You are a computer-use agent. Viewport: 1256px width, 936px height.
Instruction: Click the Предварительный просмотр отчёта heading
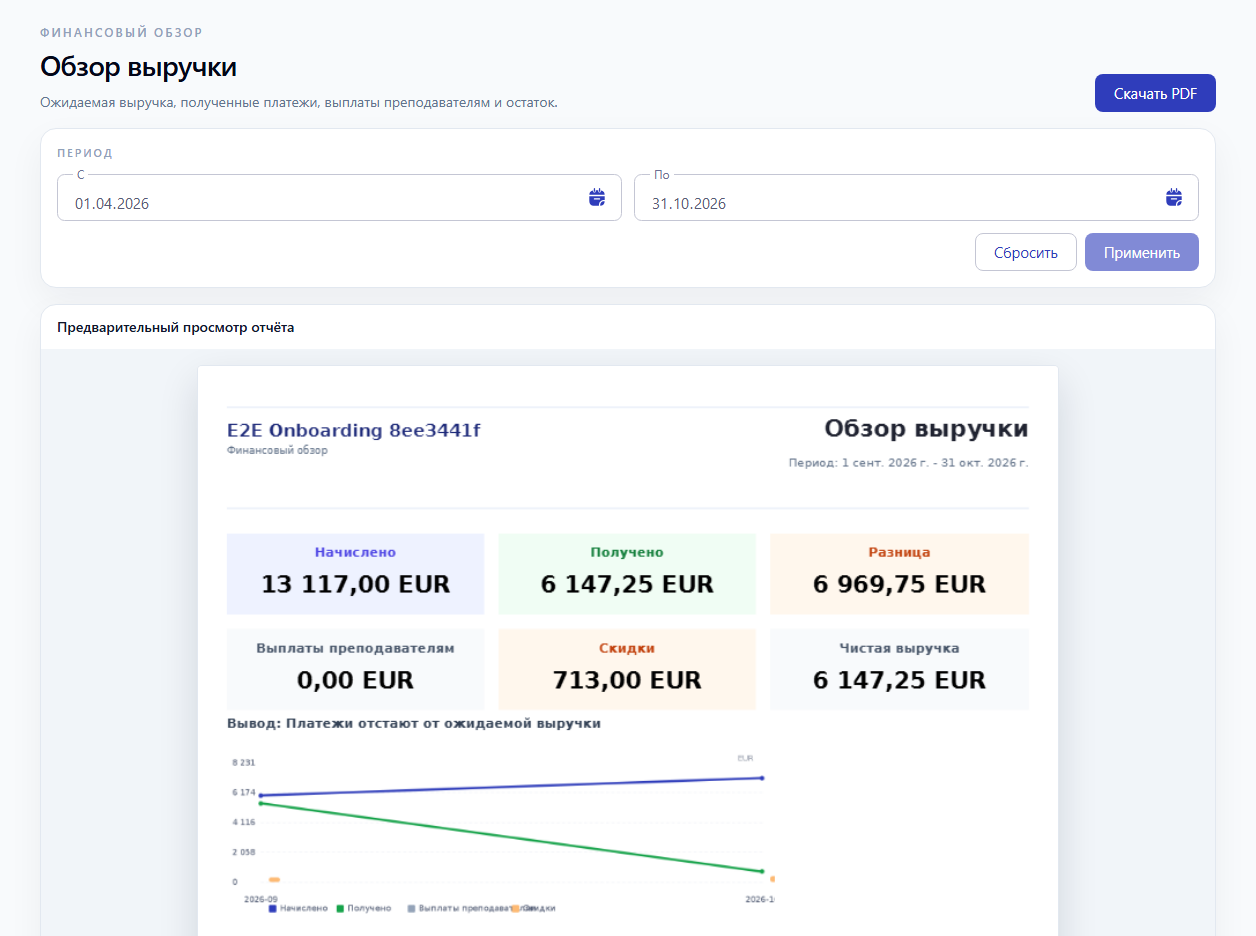pyautogui.click(x=176, y=327)
